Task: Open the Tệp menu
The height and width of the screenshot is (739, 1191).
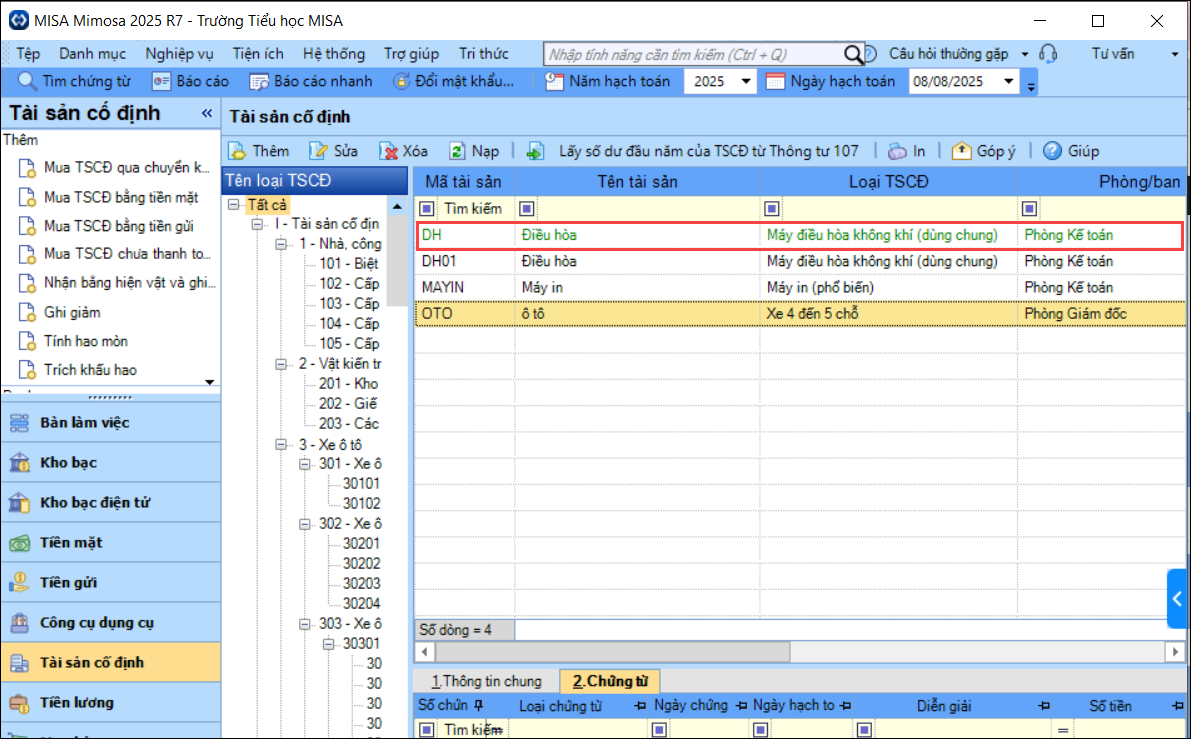Action: pos(28,54)
